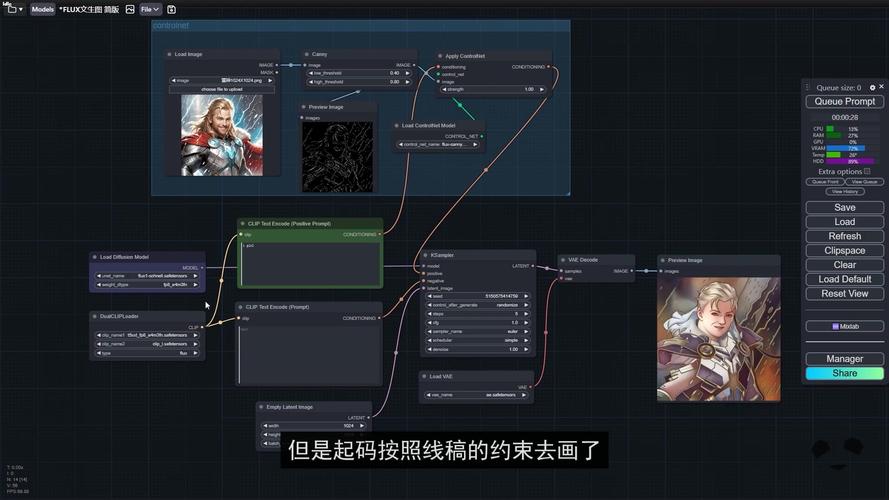Click the Load Default button
Image resolution: width=889 pixels, height=500 pixels.
(844, 279)
